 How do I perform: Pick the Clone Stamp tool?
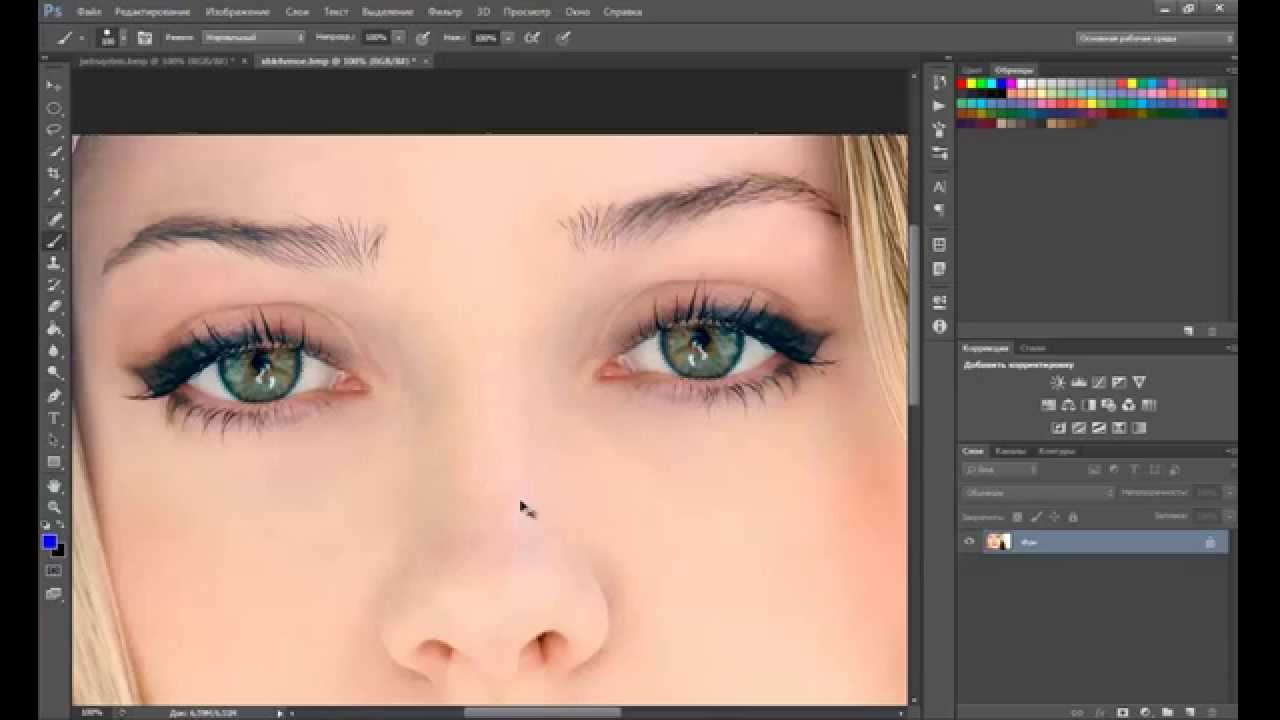pos(54,263)
